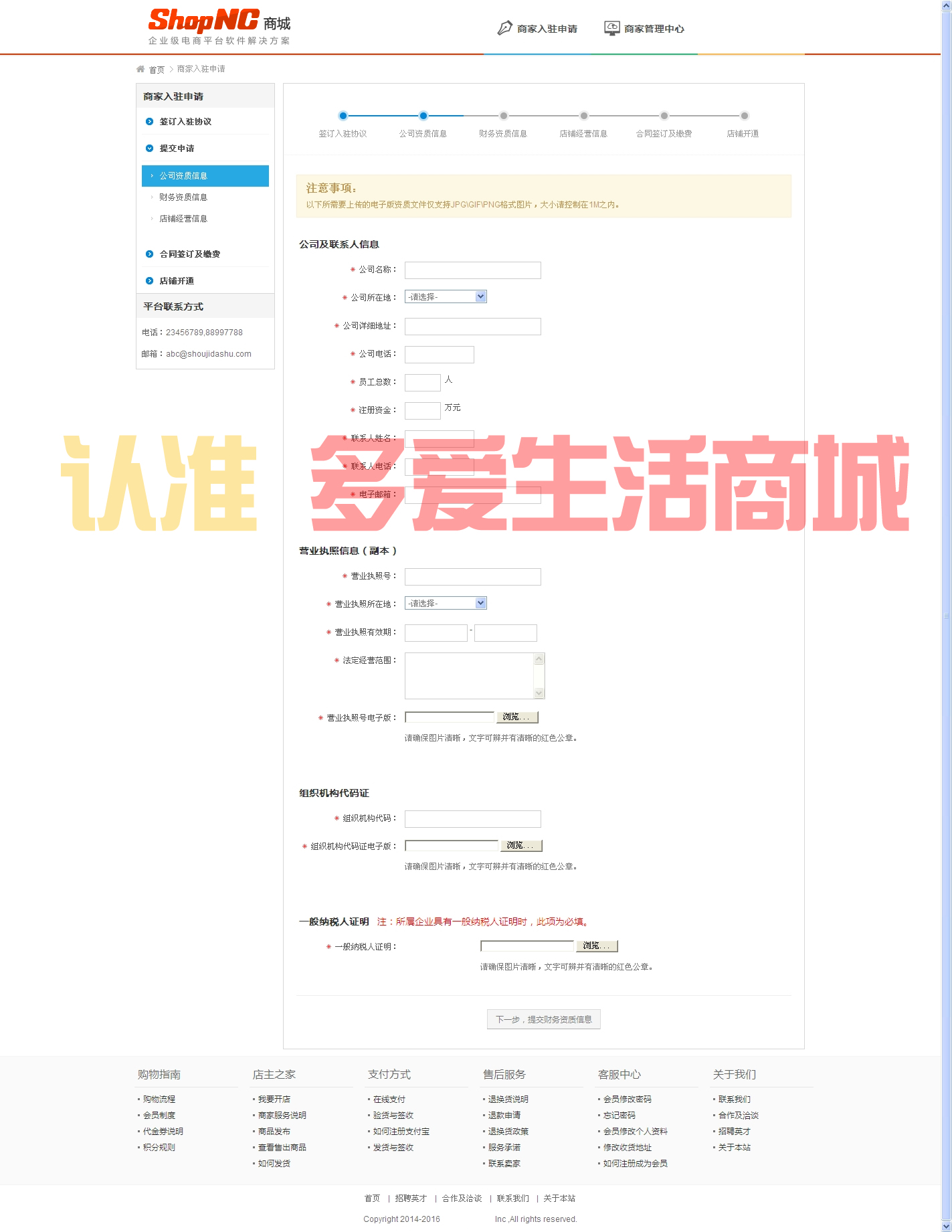Click 关于本站 in the bottom navigation bar

tap(559, 1198)
